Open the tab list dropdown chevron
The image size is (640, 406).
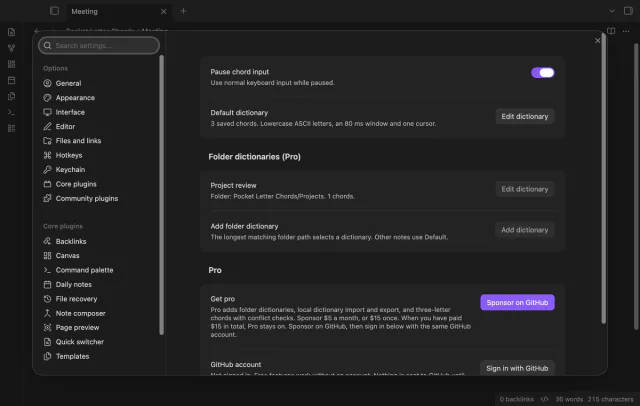click(612, 11)
